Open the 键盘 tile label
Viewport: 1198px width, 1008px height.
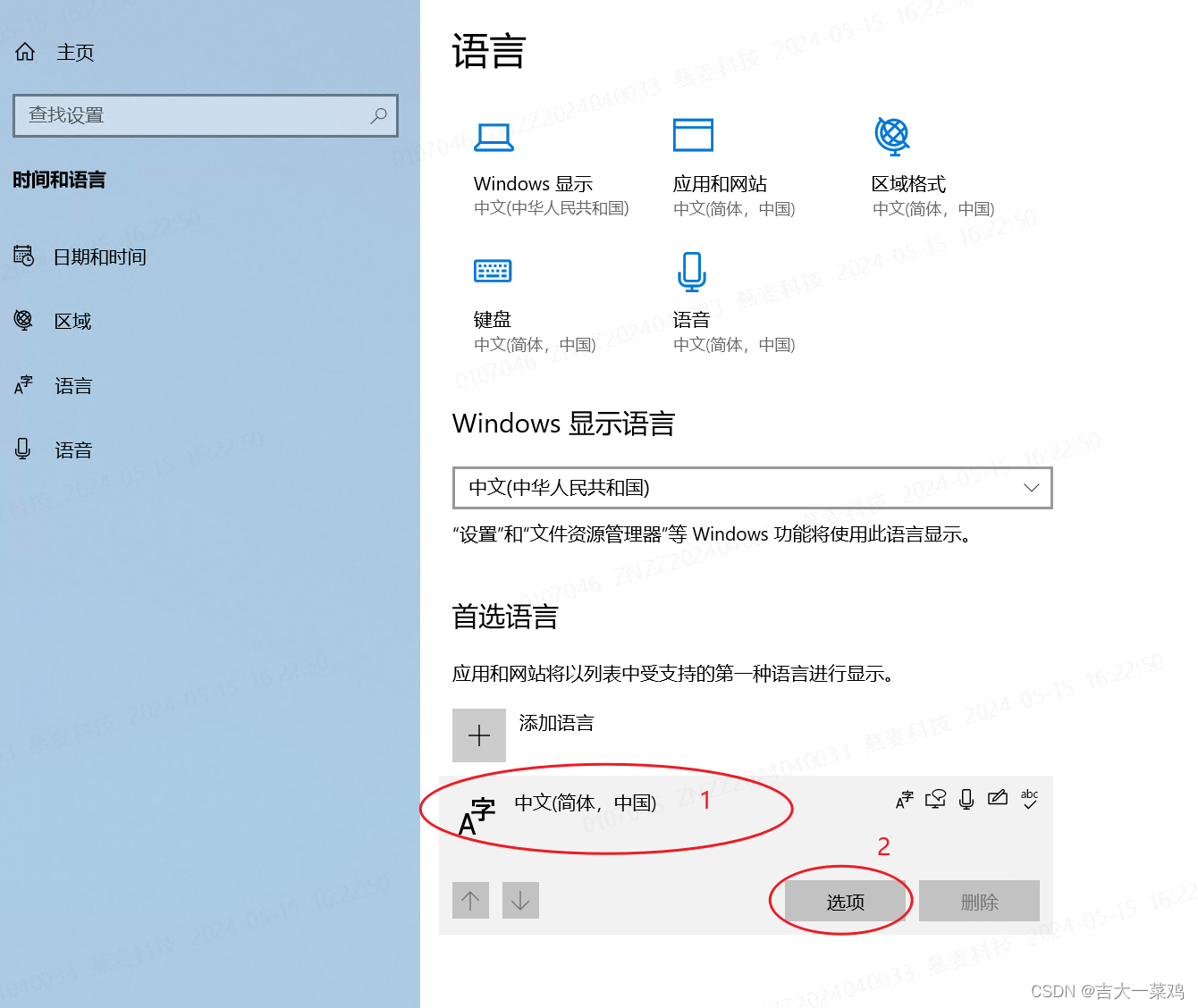pos(493,320)
